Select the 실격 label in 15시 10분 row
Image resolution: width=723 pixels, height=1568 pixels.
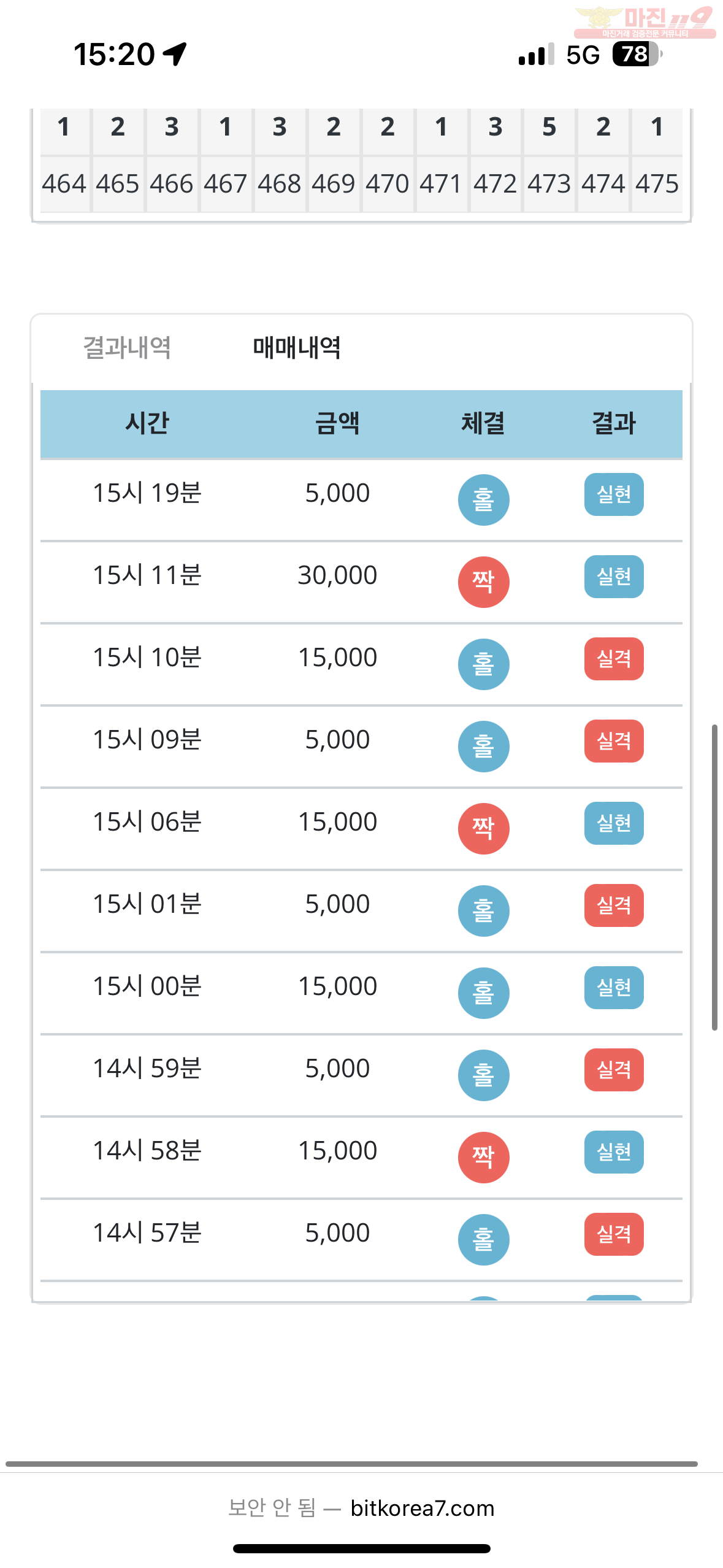(x=614, y=659)
